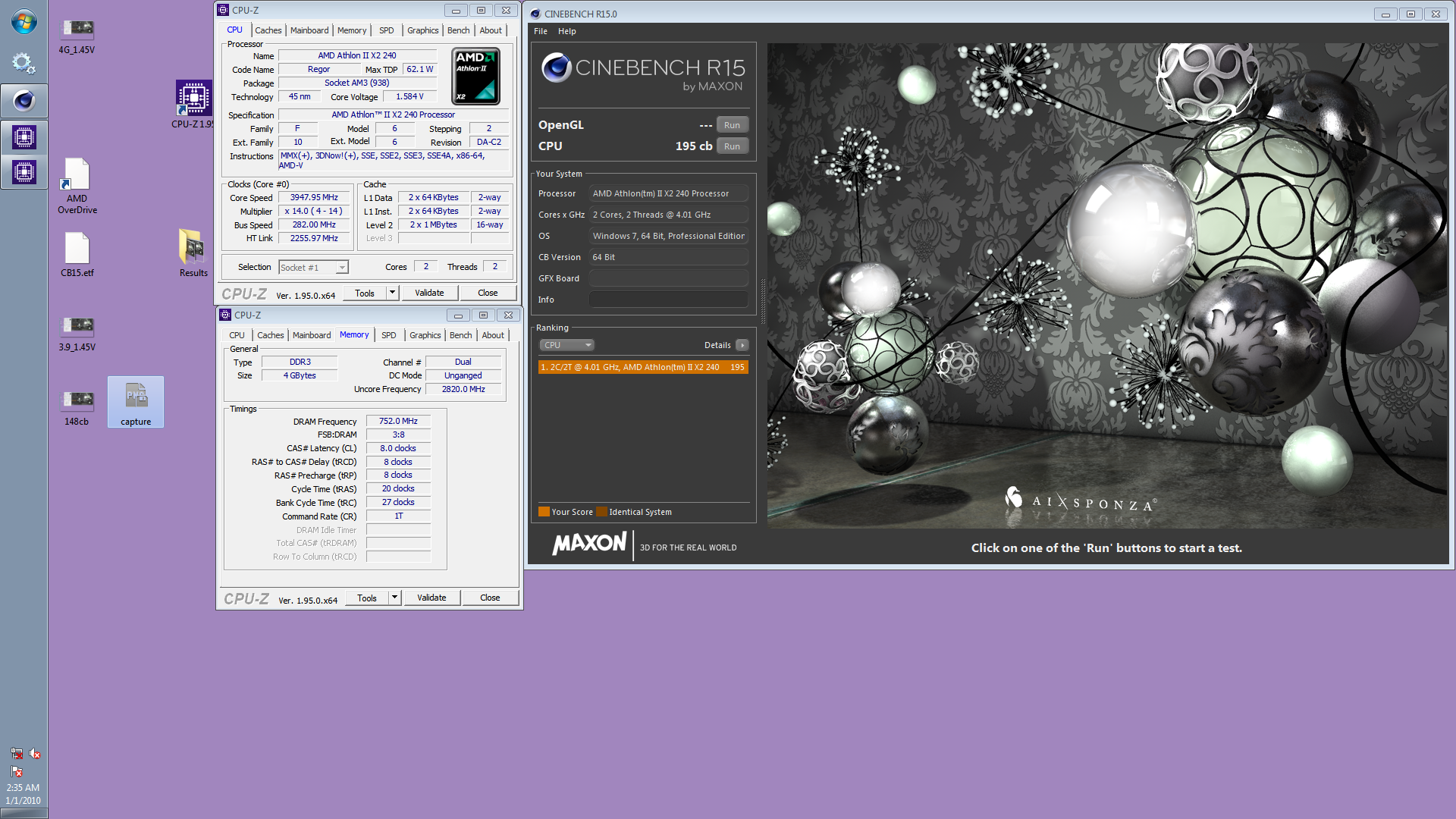Click the CPU score 195 cb
This screenshot has height=819, width=1456.
(x=694, y=146)
